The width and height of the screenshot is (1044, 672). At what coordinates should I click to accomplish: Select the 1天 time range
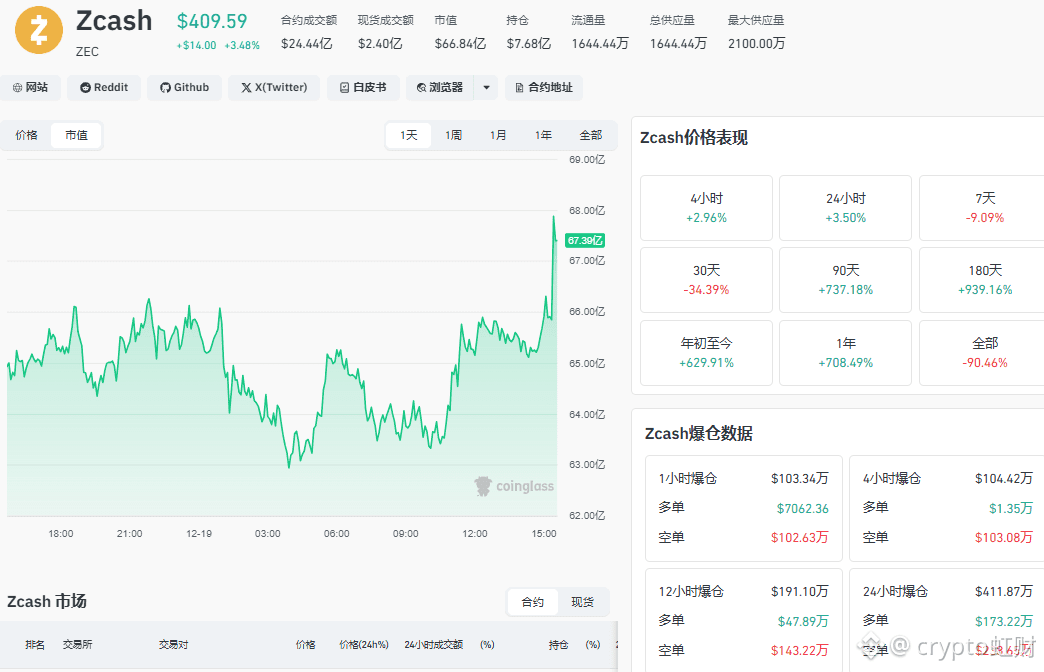coord(409,135)
